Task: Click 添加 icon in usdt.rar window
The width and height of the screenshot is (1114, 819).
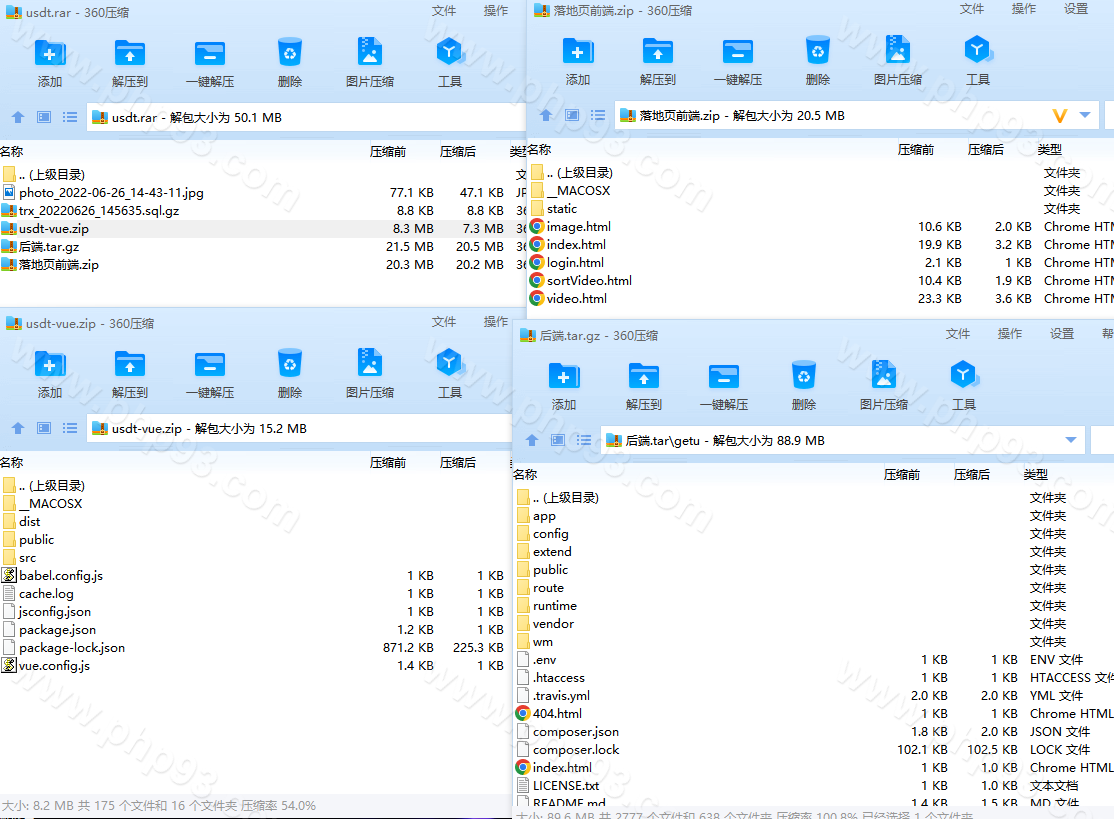Action: 49,52
